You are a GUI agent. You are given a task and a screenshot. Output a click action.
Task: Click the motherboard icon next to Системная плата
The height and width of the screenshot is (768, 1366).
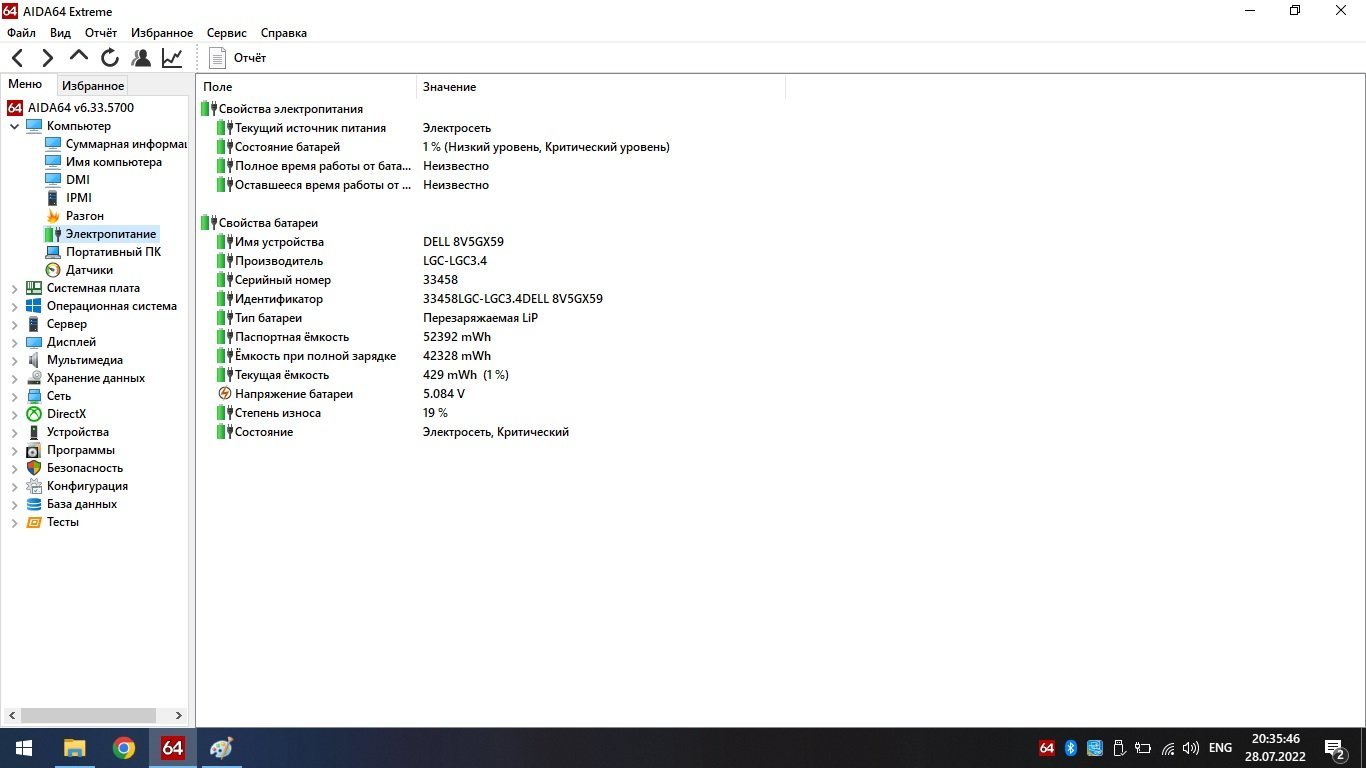pyautogui.click(x=34, y=288)
